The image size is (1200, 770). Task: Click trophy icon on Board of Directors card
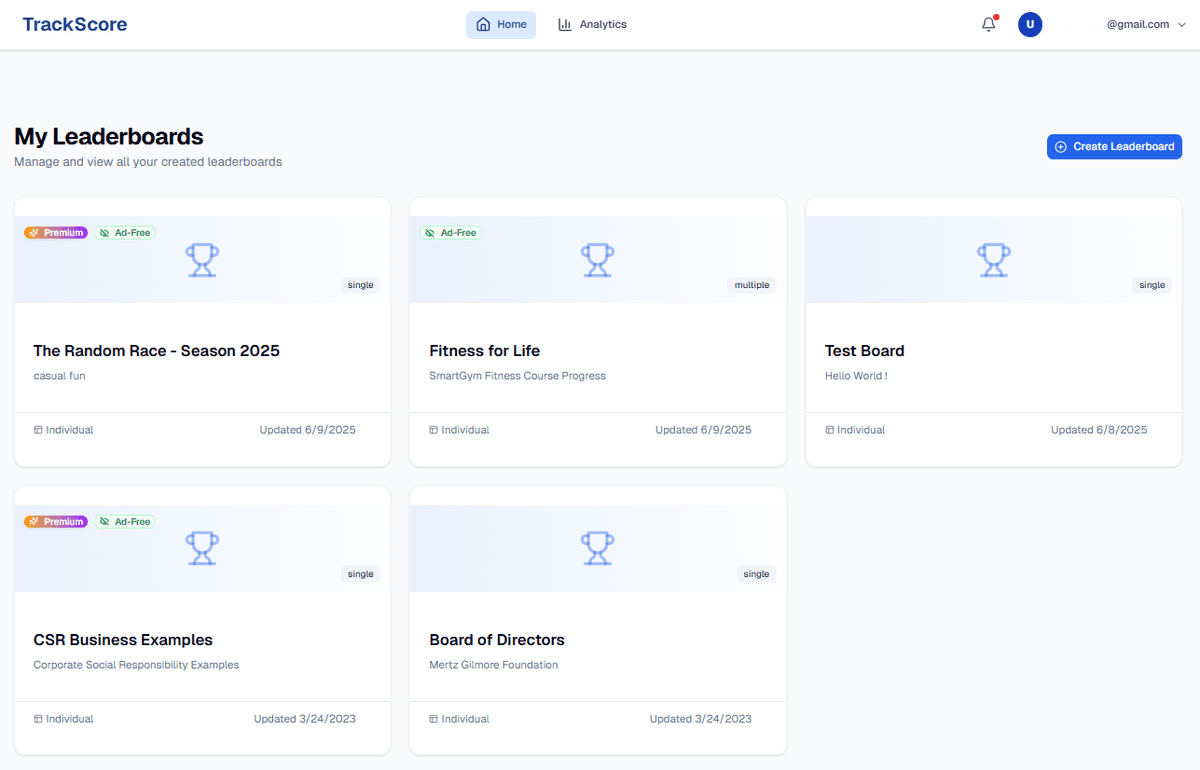597,548
